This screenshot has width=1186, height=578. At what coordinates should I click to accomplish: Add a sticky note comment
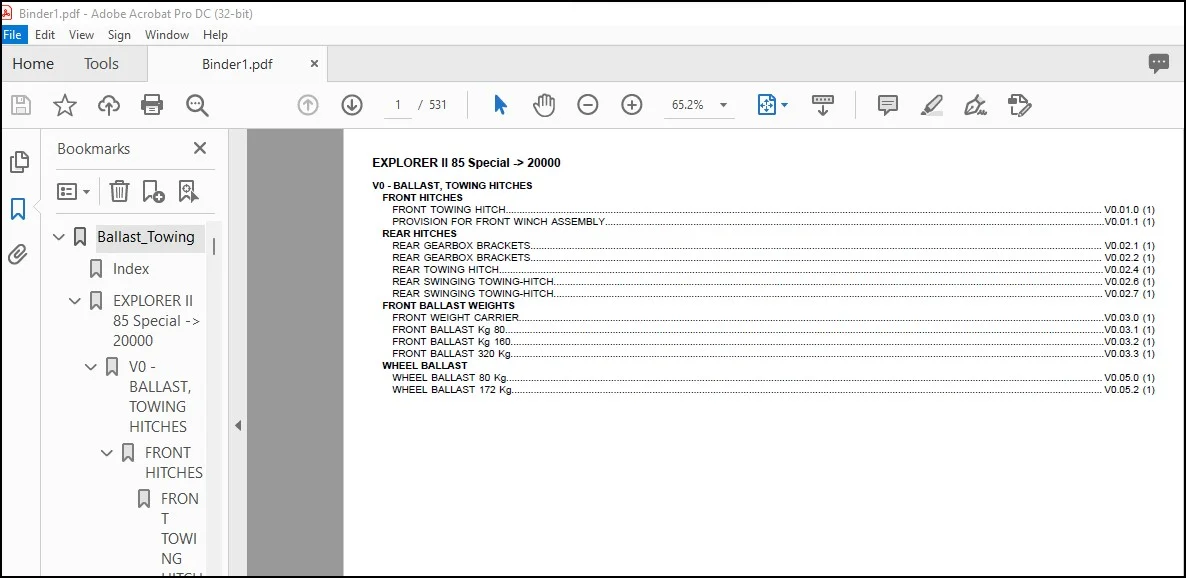coord(888,105)
